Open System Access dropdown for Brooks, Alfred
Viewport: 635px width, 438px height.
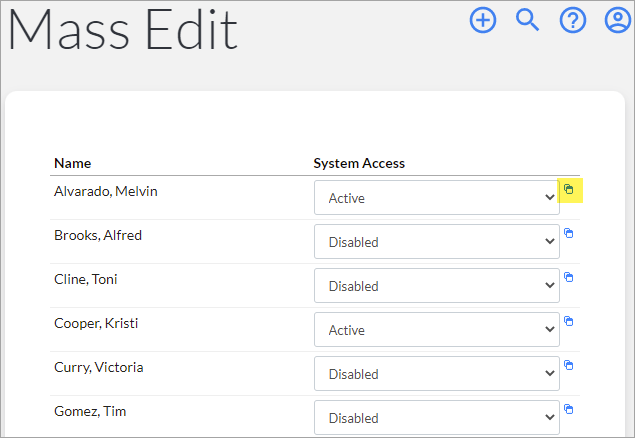click(437, 242)
